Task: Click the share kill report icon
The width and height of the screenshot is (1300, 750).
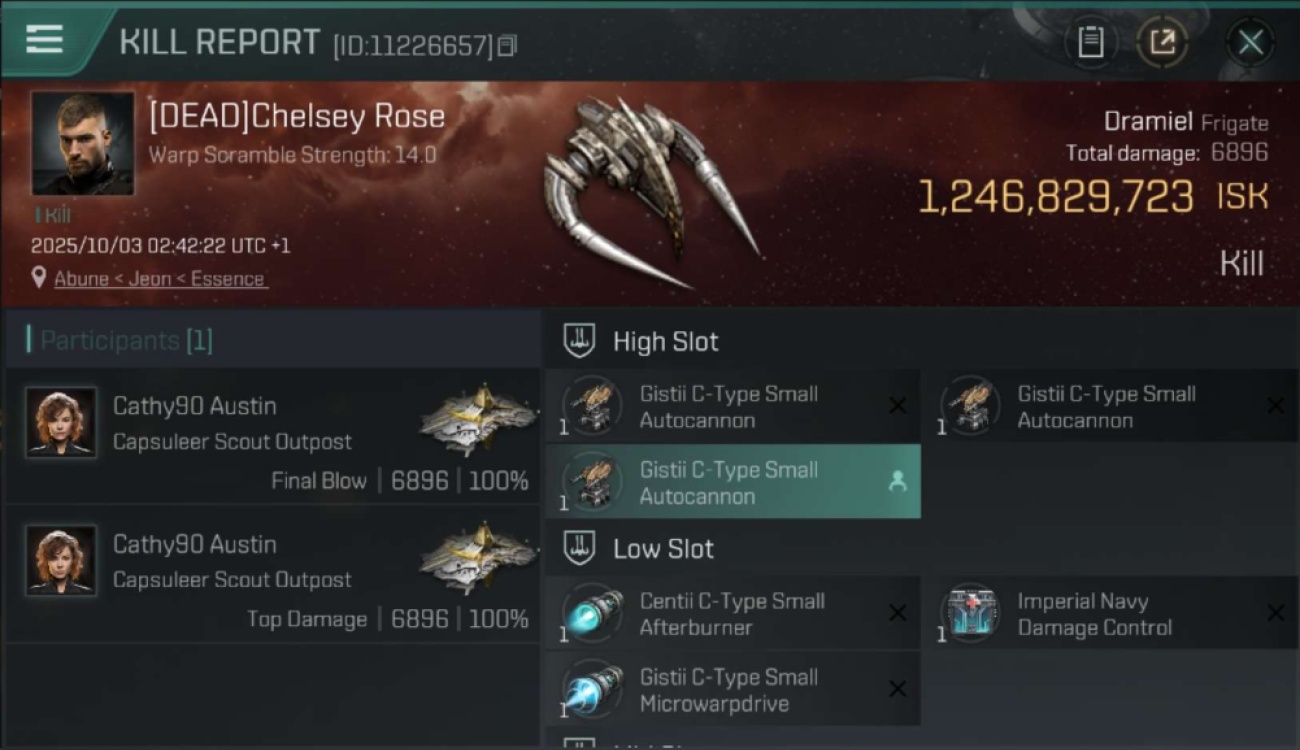Action: click(x=1162, y=42)
